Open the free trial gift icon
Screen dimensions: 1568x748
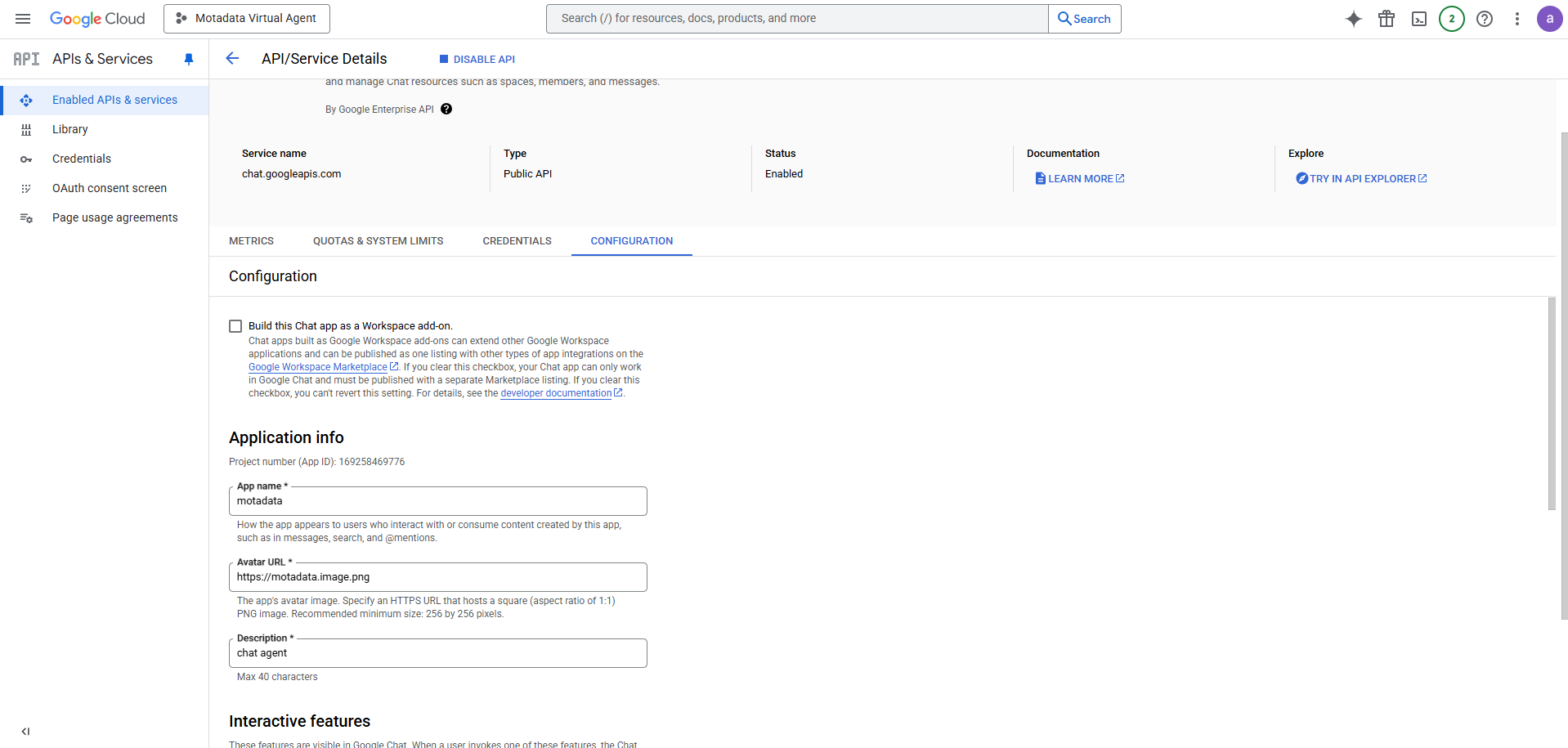click(1387, 19)
